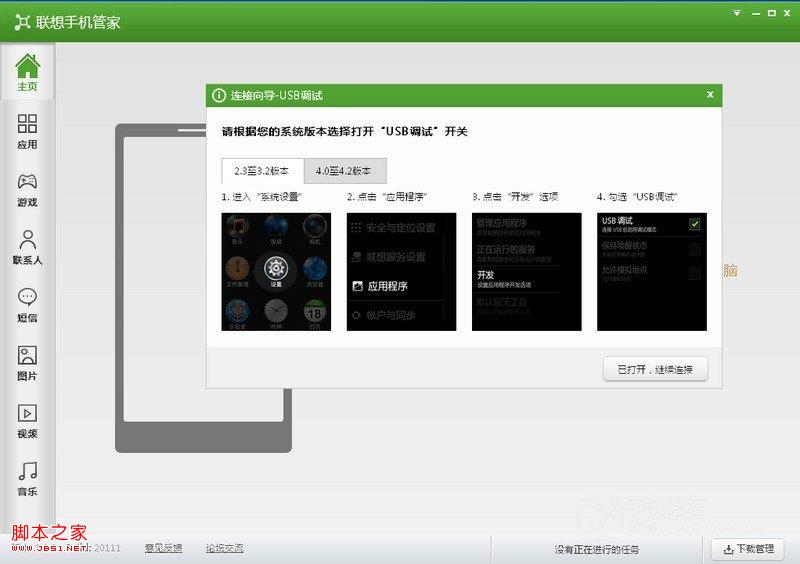Click the text 3. 点击 "开发" 选项
Screen dimensions: 800x564
pos(515,197)
